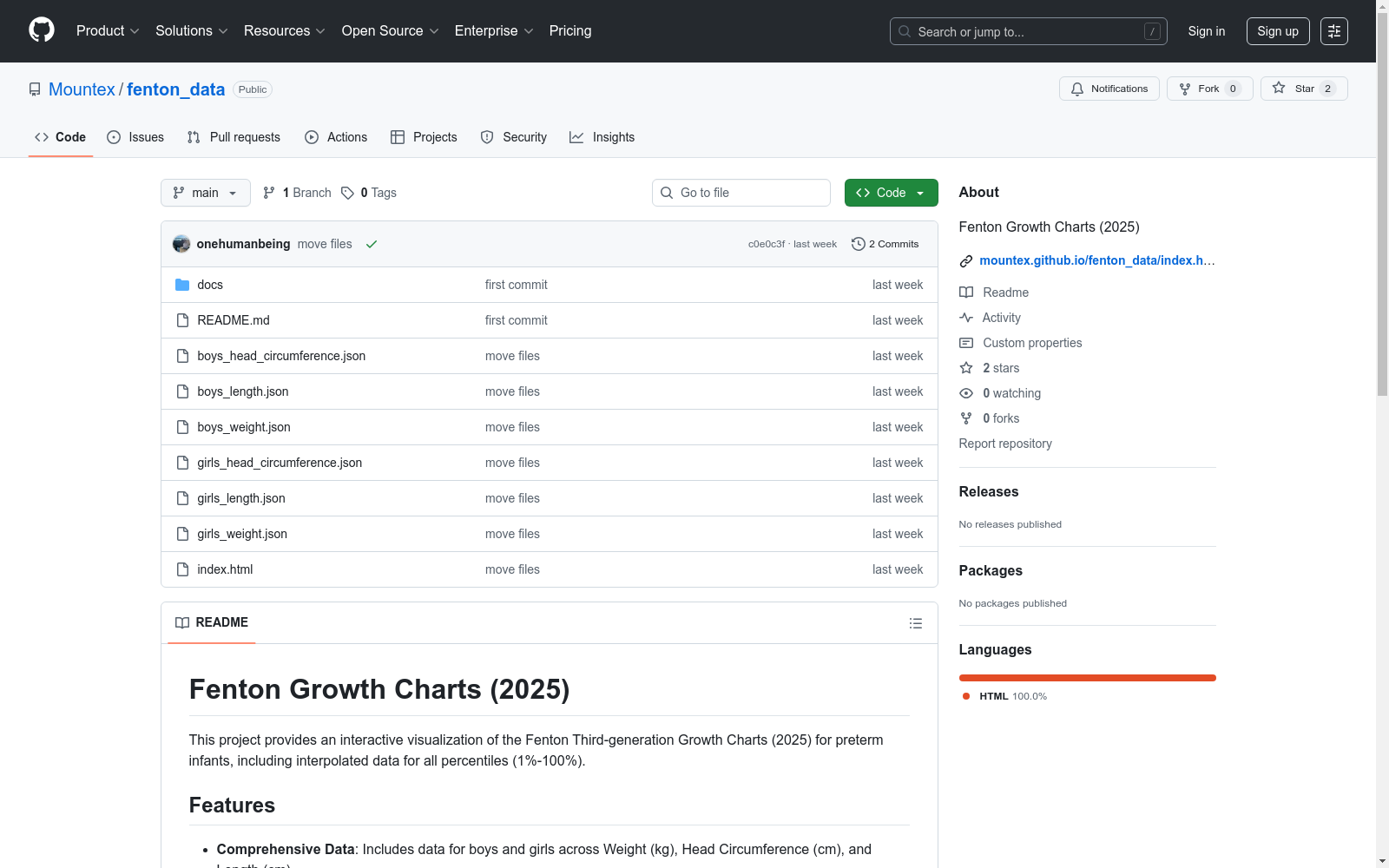Switch to the Projects tab

(x=424, y=137)
